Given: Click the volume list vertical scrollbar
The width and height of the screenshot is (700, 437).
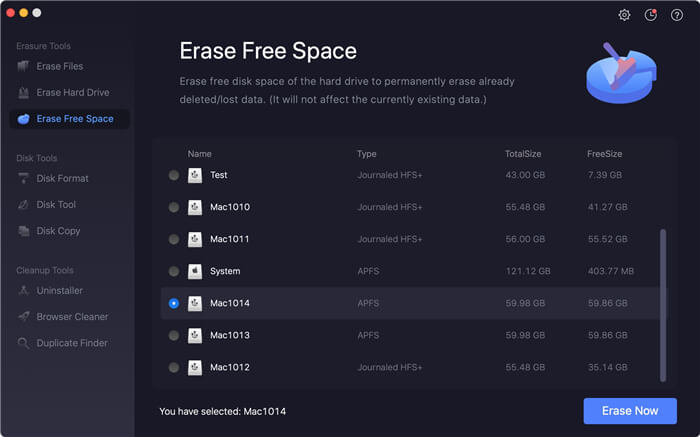Looking at the screenshot, I should pos(663,305).
